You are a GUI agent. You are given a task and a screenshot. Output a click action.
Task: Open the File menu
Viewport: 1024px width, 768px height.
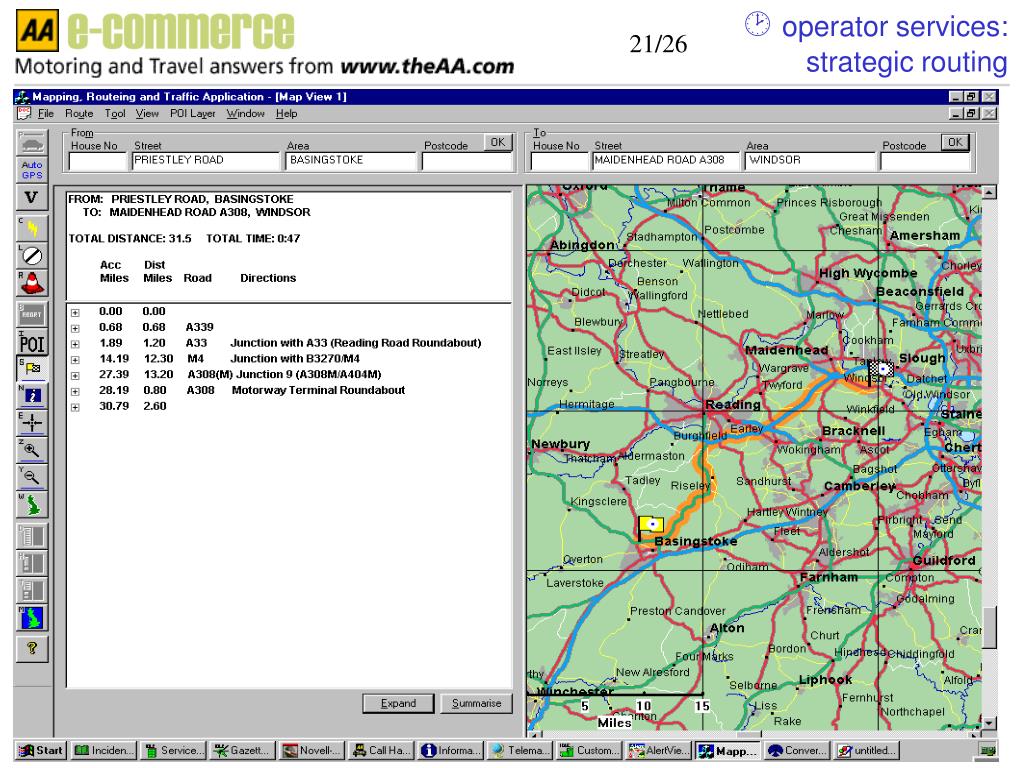46,114
